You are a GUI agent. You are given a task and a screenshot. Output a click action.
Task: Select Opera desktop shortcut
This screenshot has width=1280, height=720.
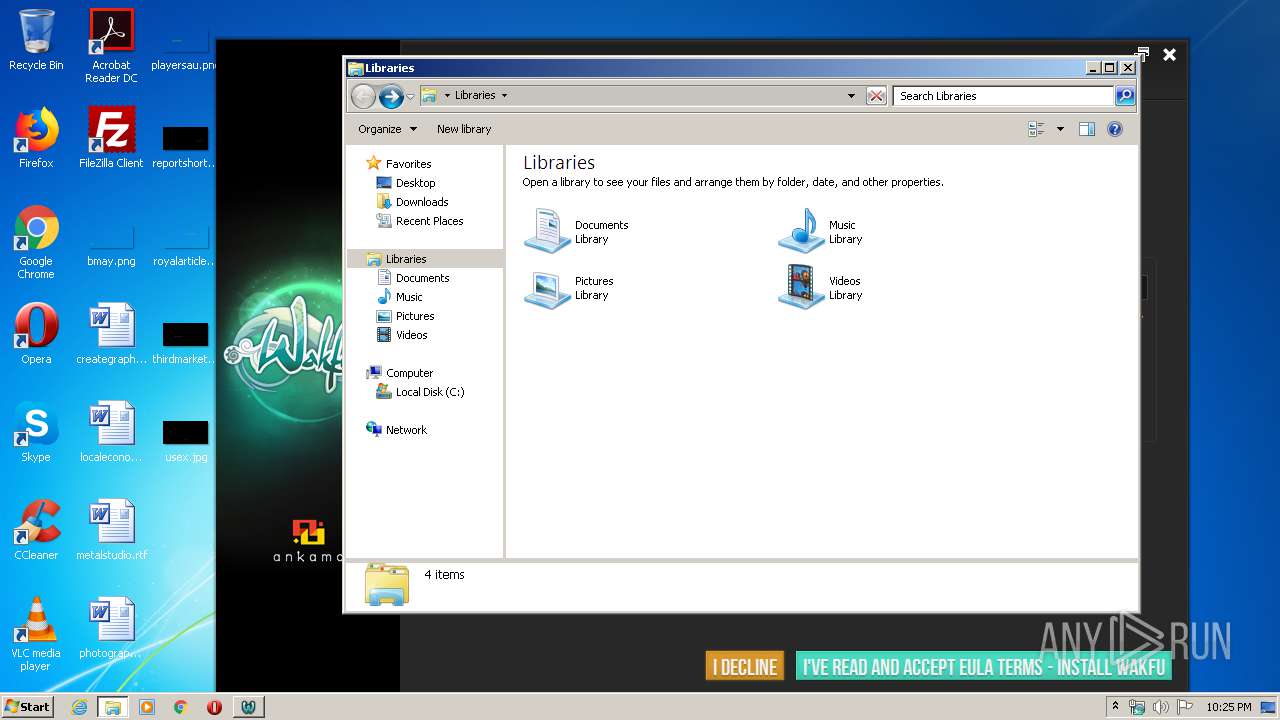[x=36, y=334]
